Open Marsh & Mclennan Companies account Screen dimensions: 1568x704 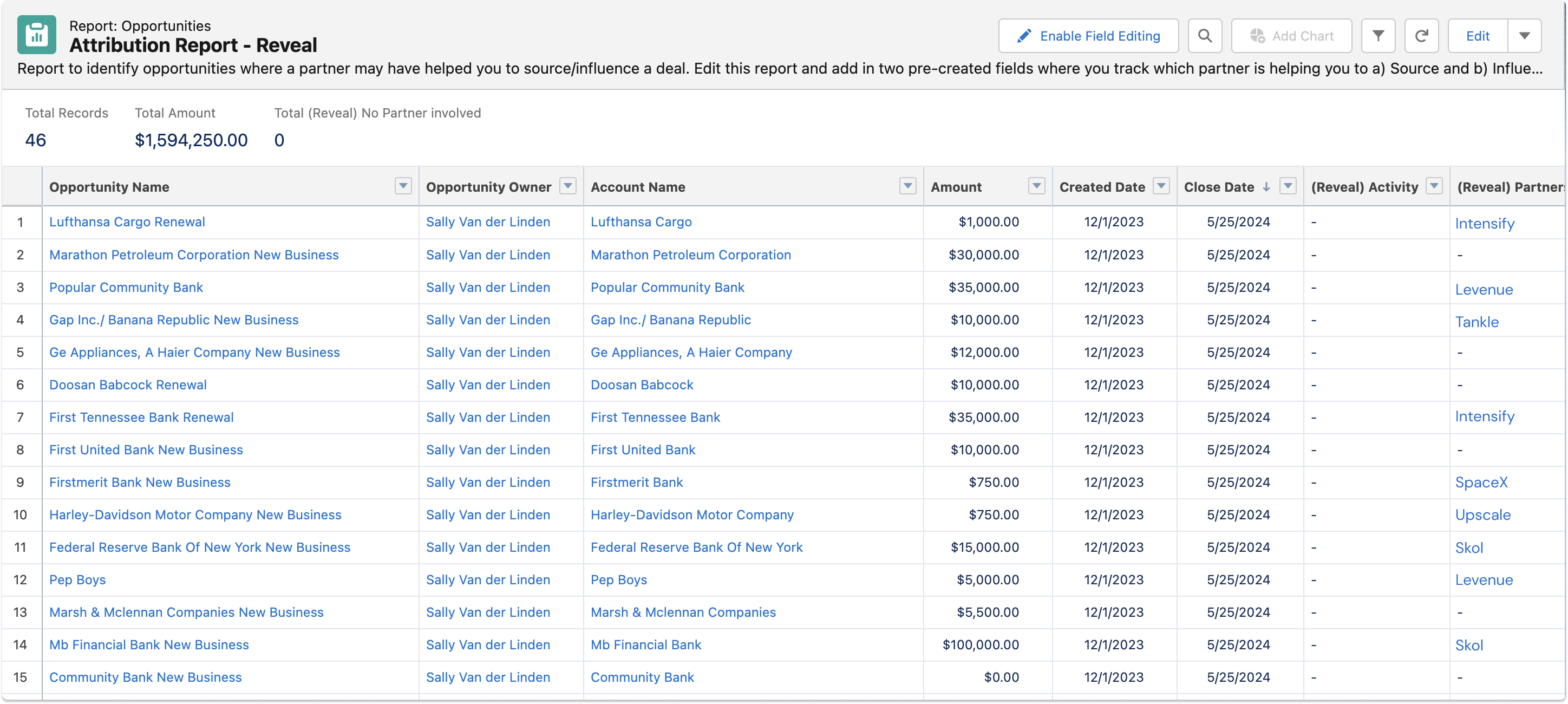pos(683,612)
